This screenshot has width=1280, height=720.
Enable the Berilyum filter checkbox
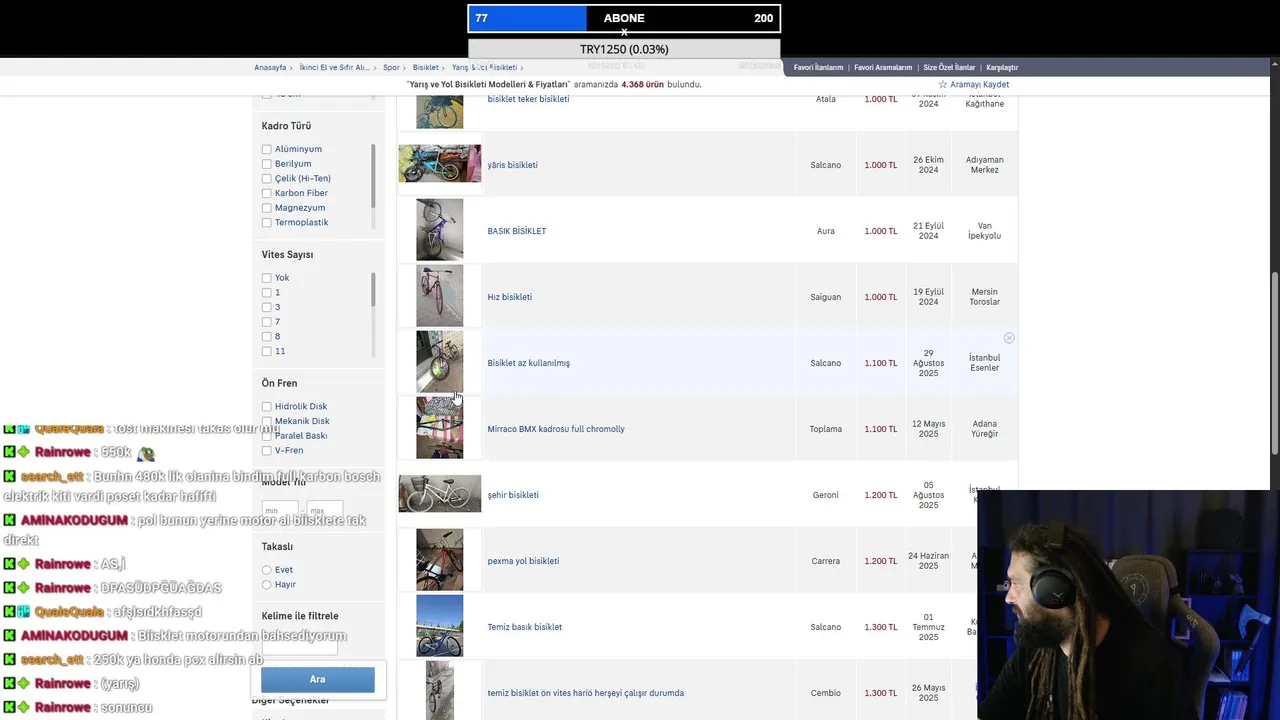(267, 164)
